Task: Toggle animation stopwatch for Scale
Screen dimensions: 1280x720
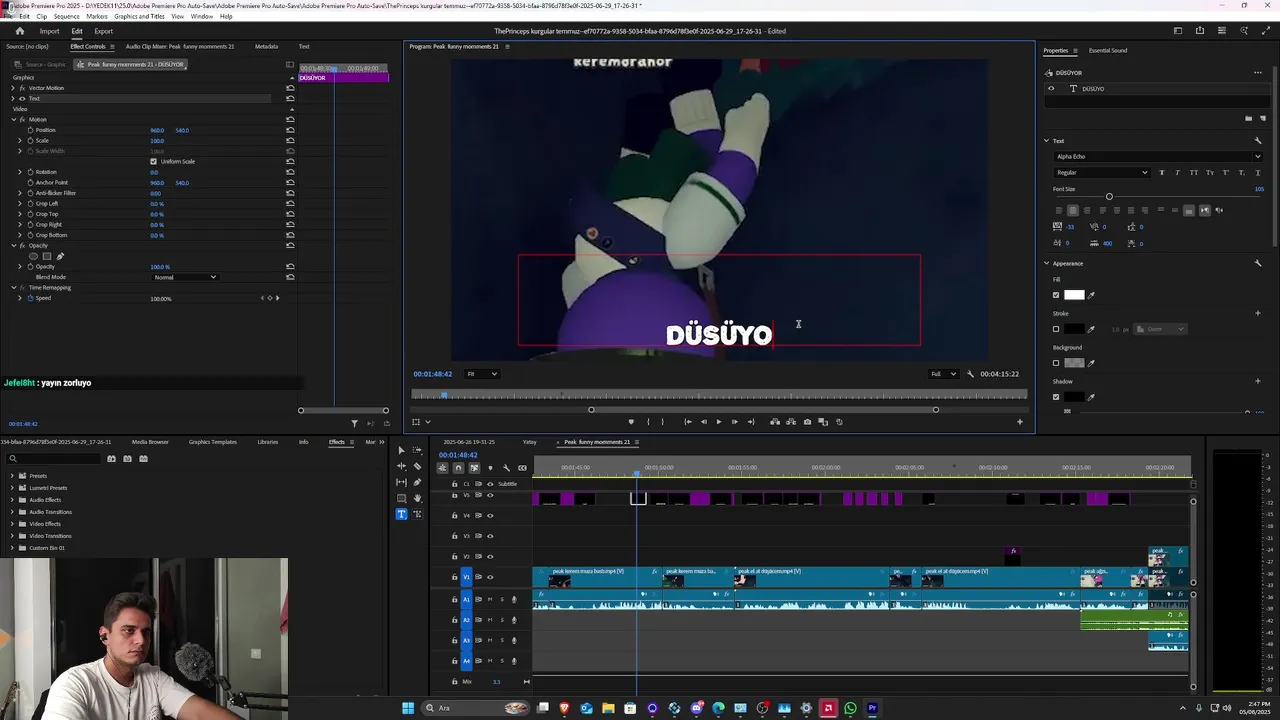Action: (30, 140)
